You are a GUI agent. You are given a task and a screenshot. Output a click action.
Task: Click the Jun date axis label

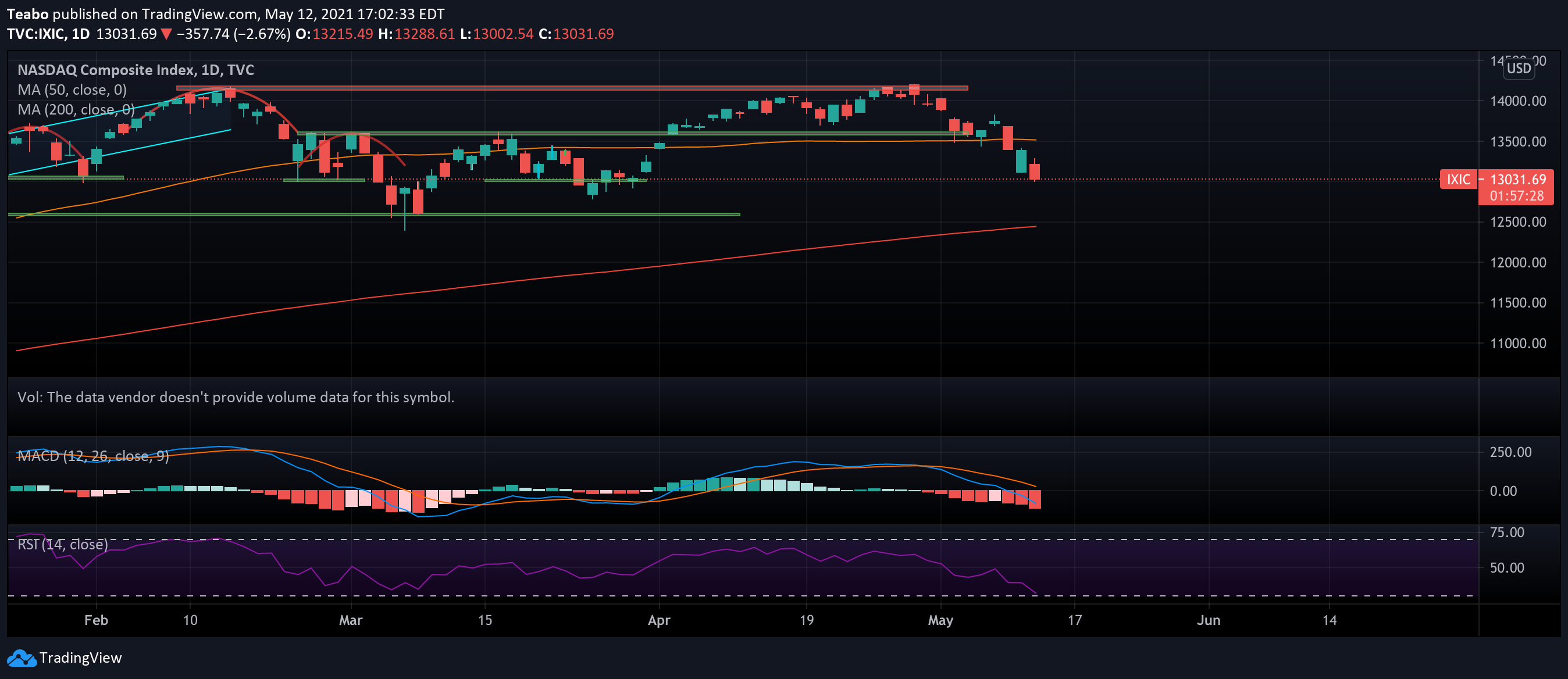click(1209, 620)
